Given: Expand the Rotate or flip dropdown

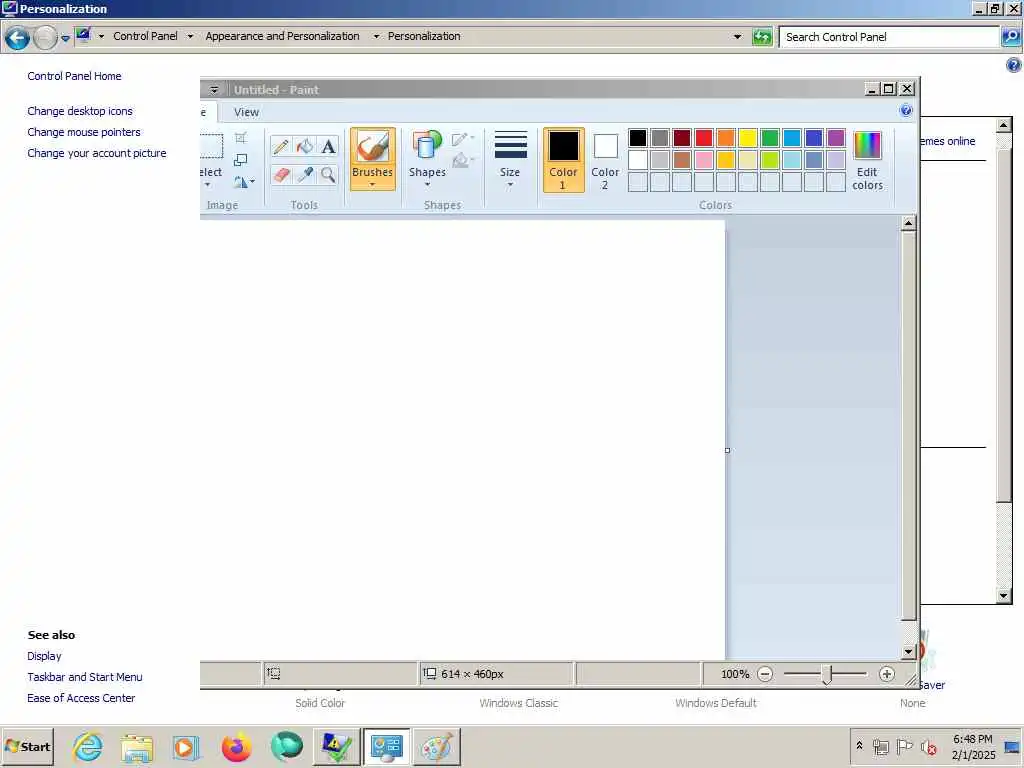Looking at the screenshot, I should pos(252,182).
